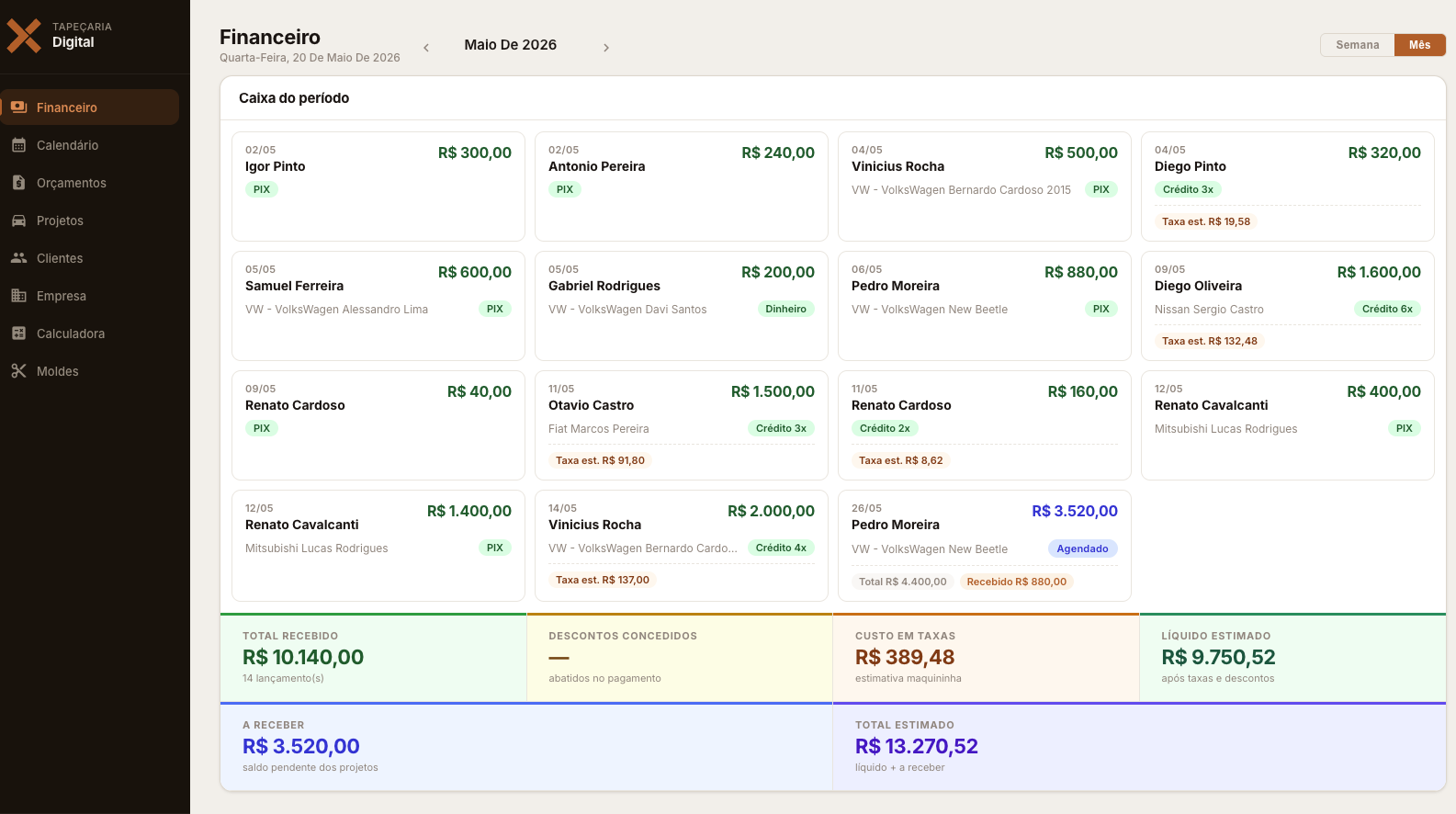
Task: Select Renato Cardoso R$ 40,00 amount
Action: [x=480, y=391]
